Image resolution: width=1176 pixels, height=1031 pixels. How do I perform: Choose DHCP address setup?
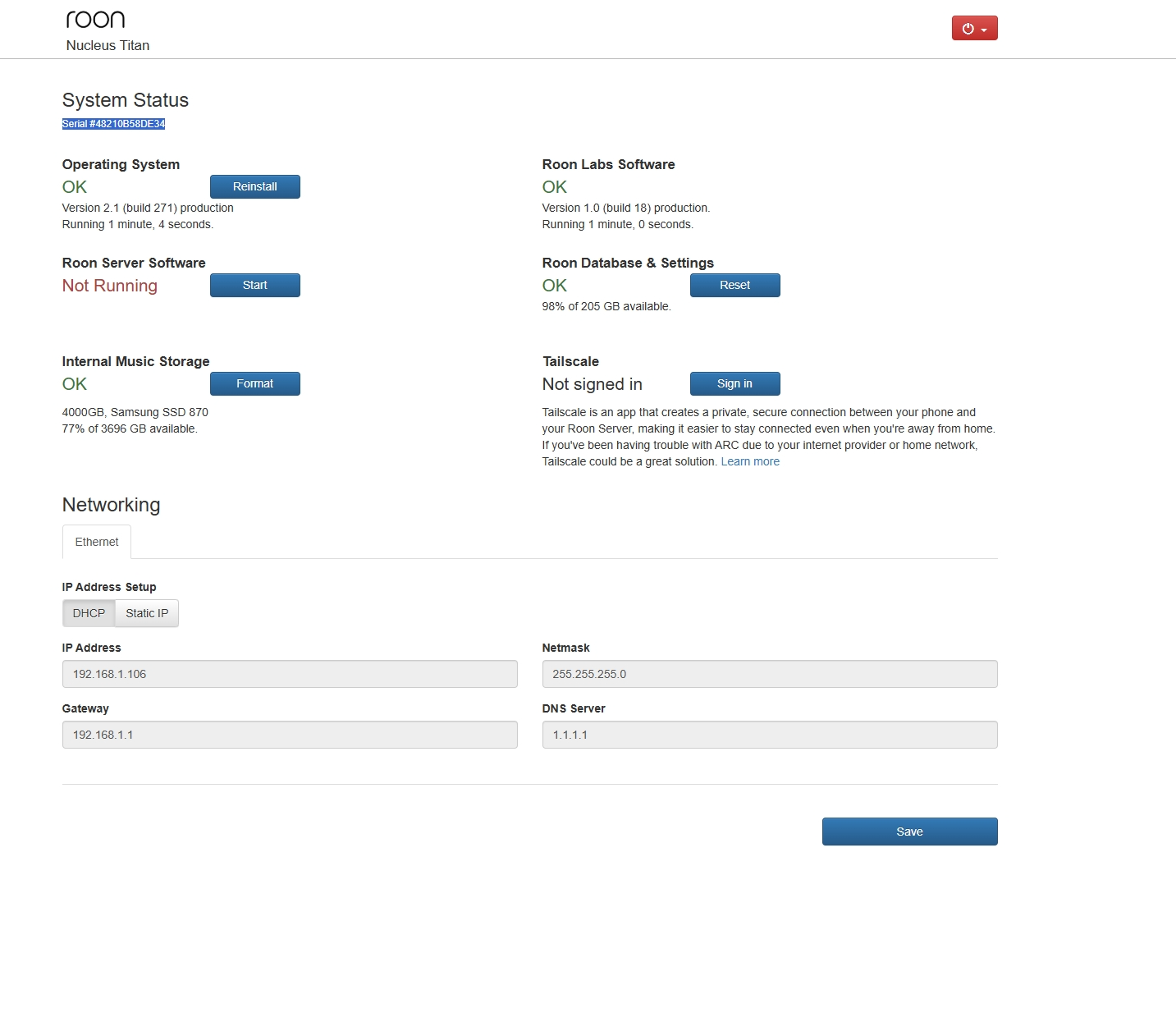pos(89,613)
